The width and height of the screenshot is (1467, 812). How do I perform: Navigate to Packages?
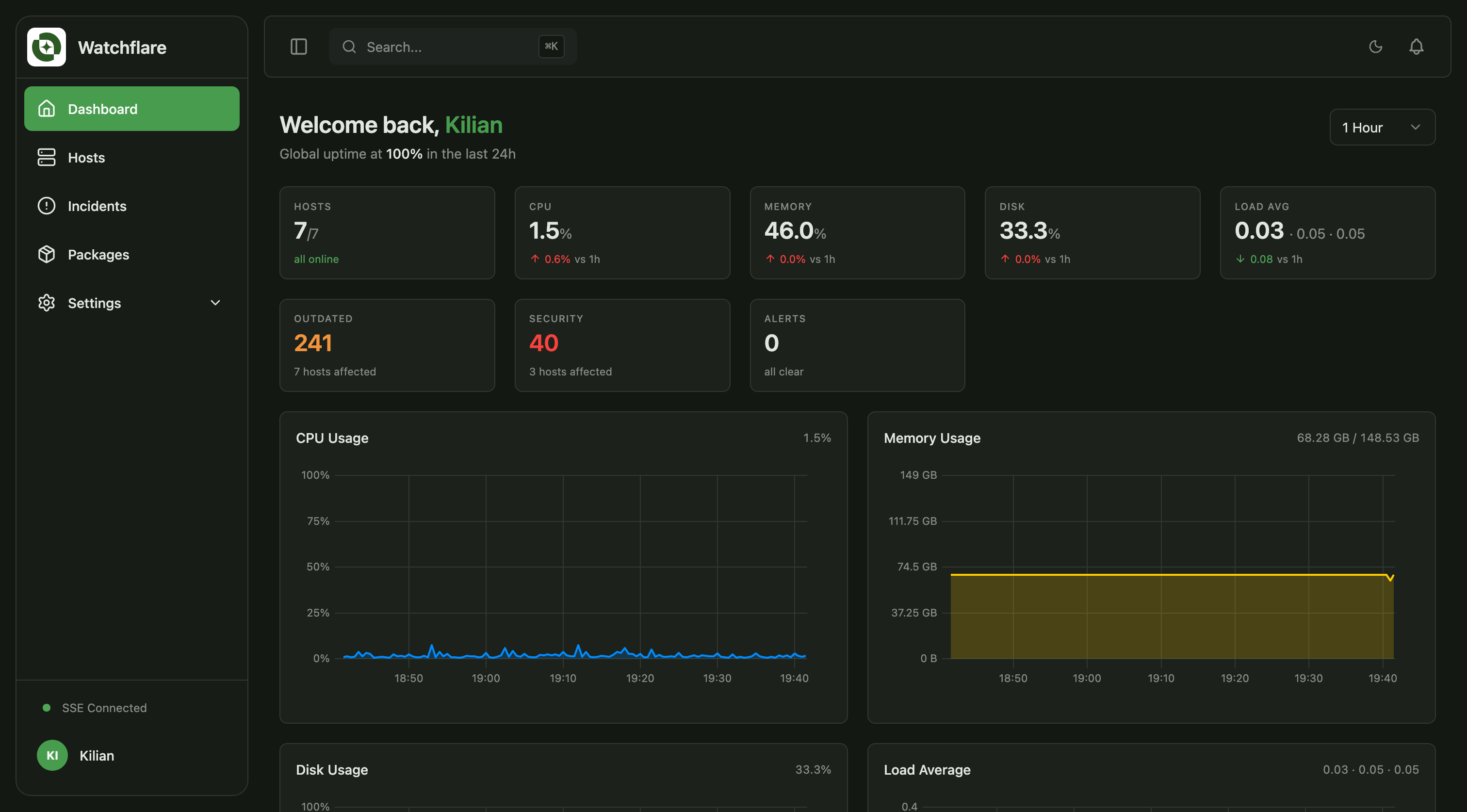click(x=131, y=254)
